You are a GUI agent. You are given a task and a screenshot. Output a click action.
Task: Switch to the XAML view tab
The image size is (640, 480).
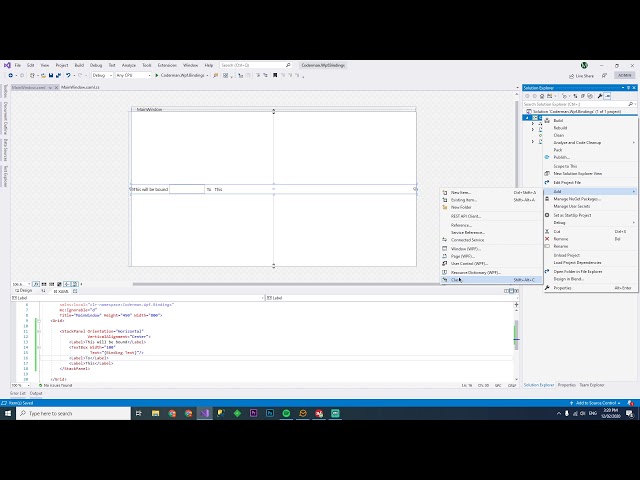[x=61, y=291]
